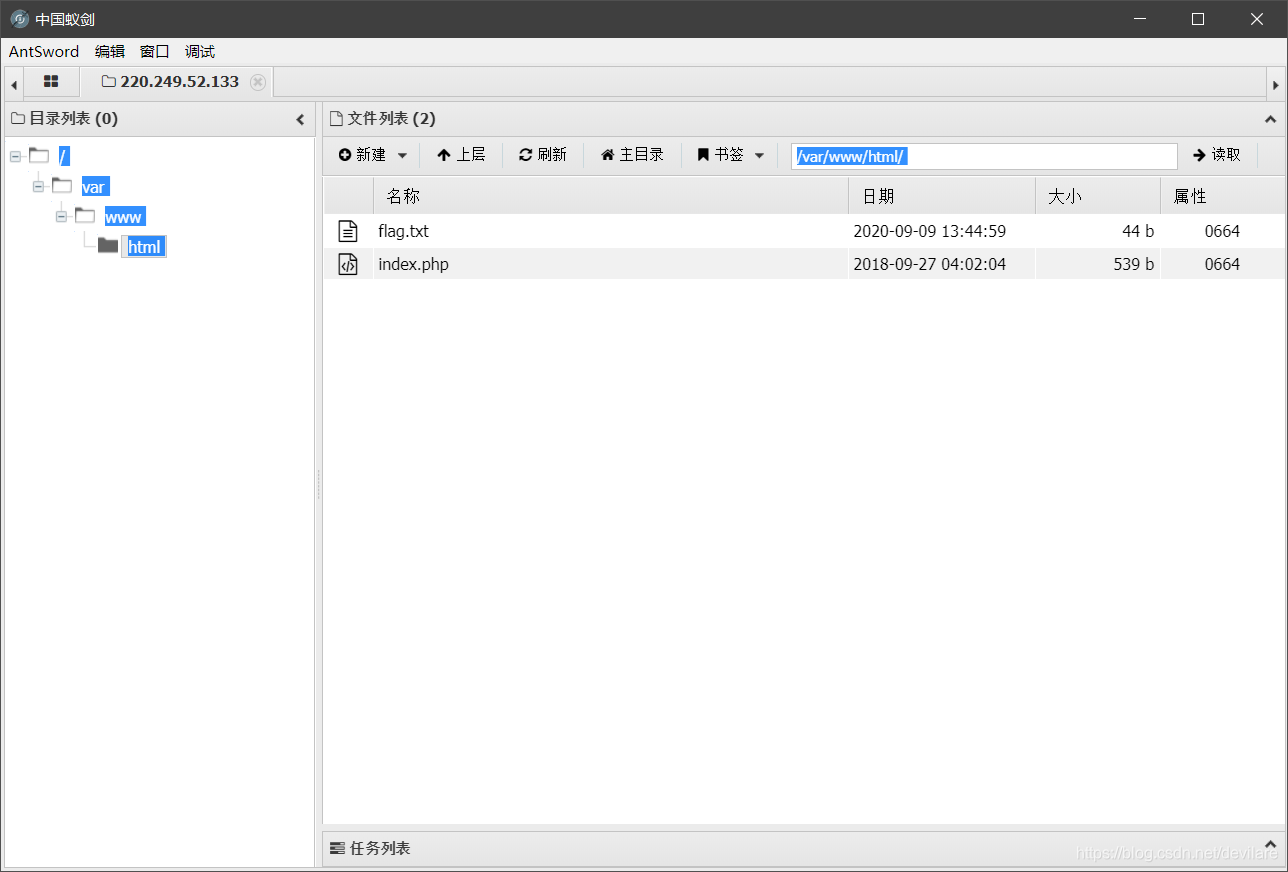Sort by 名称 column header
This screenshot has width=1288, height=872.
pyautogui.click(x=610, y=196)
